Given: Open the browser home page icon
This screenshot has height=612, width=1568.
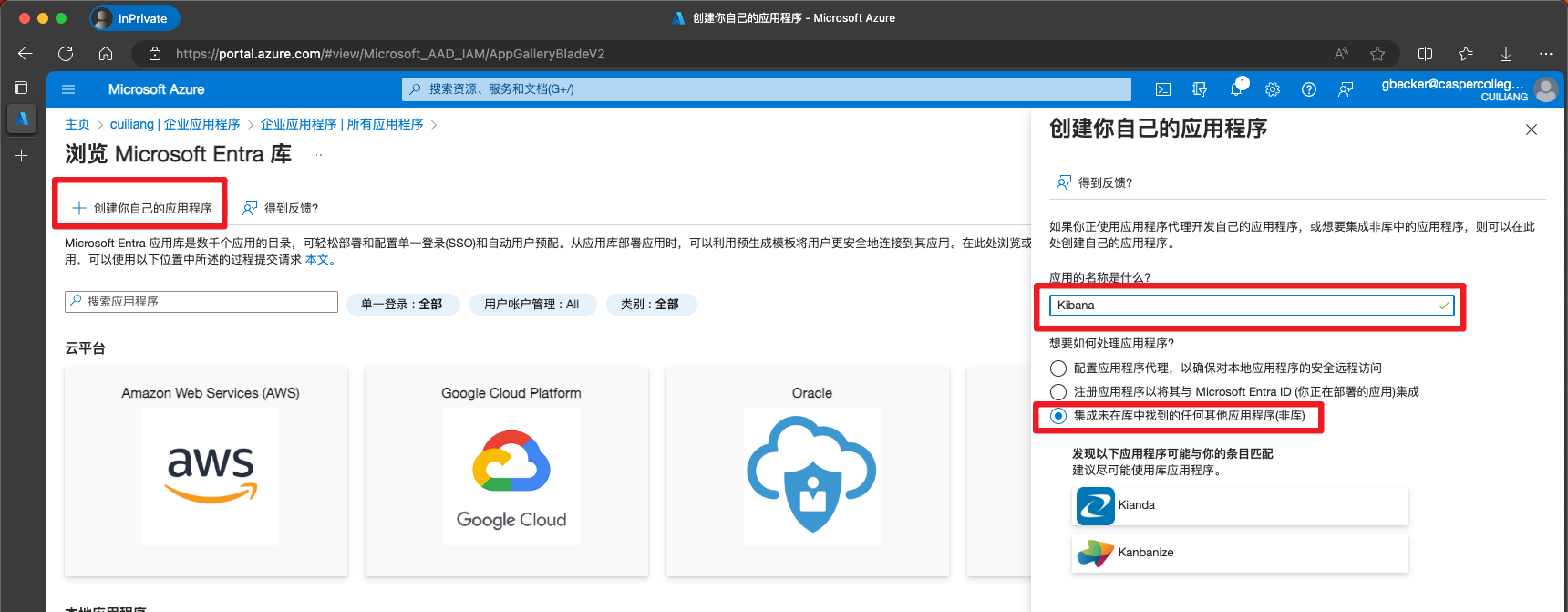Looking at the screenshot, I should tap(106, 54).
